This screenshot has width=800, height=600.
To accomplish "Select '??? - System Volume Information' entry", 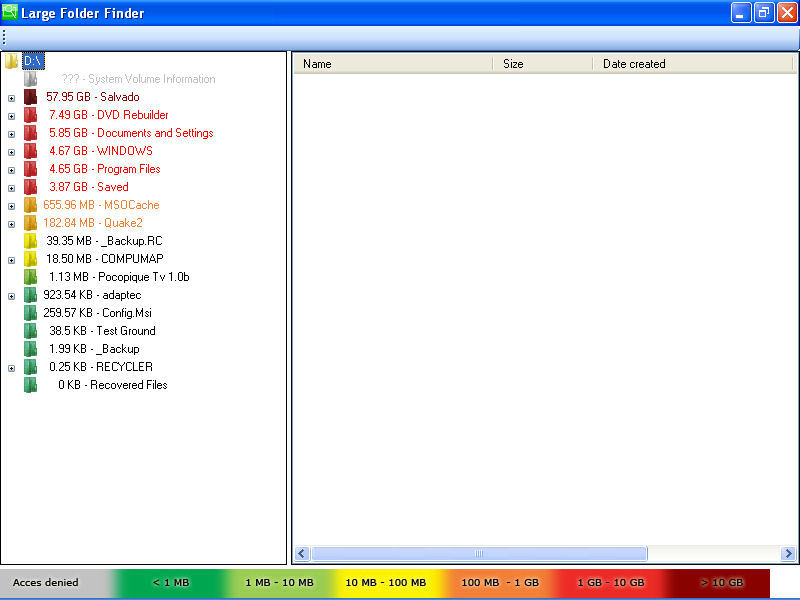I will (x=138, y=79).
